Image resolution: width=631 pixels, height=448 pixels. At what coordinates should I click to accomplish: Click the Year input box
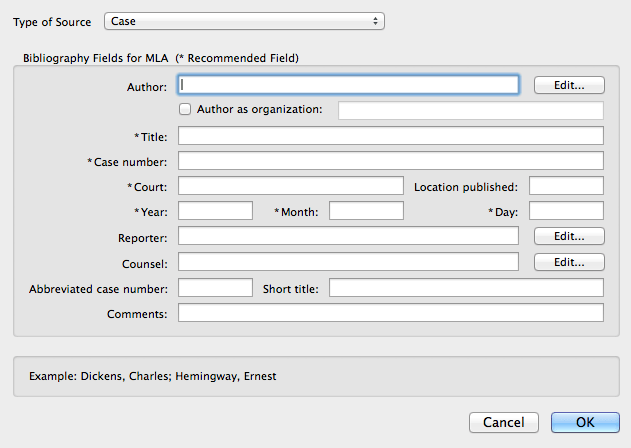215,211
